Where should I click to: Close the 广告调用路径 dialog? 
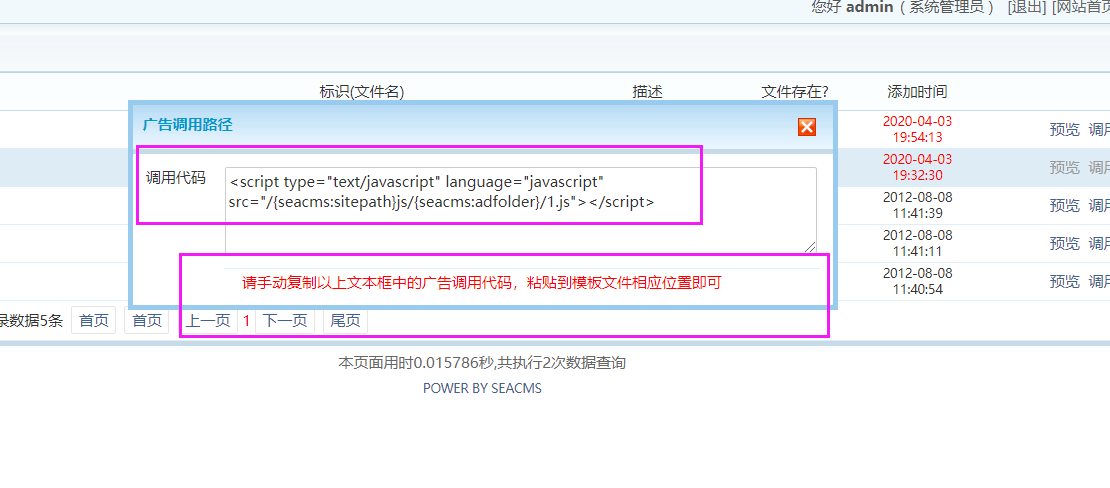(x=806, y=127)
